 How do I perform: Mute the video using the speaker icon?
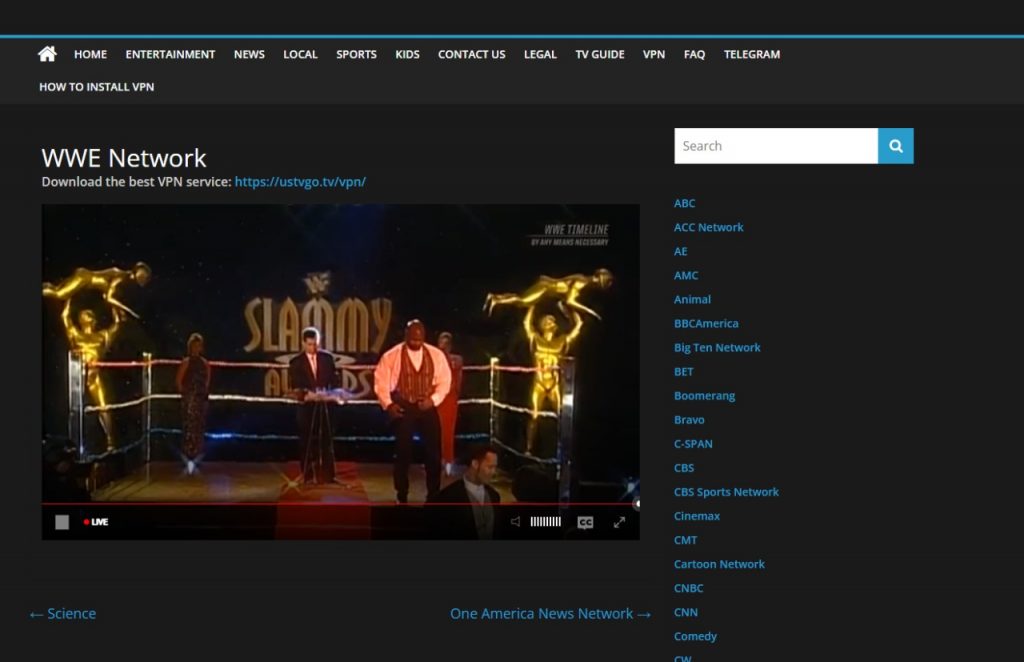pyautogui.click(x=515, y=521)
